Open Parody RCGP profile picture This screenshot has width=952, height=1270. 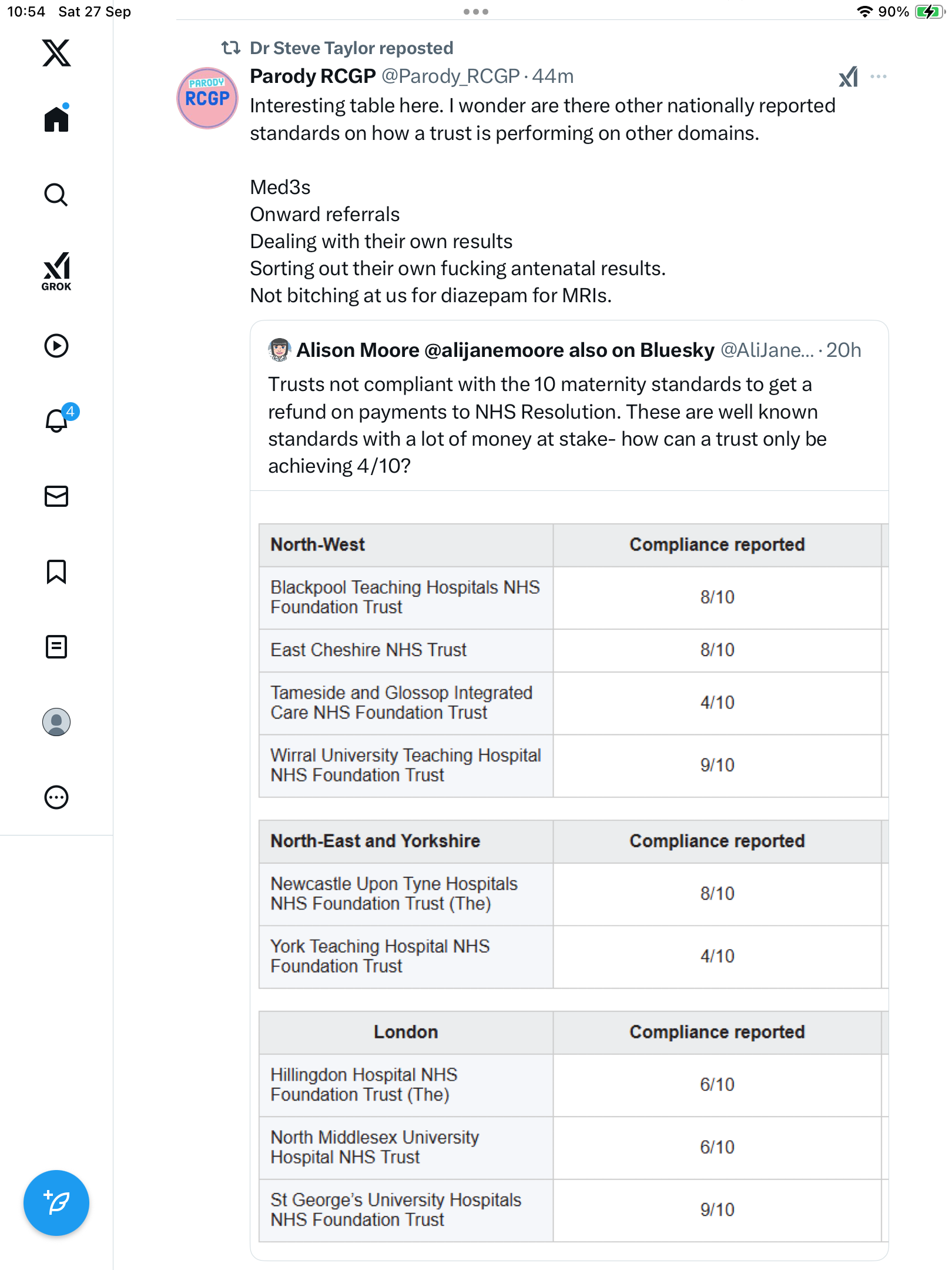pos(207,98)
